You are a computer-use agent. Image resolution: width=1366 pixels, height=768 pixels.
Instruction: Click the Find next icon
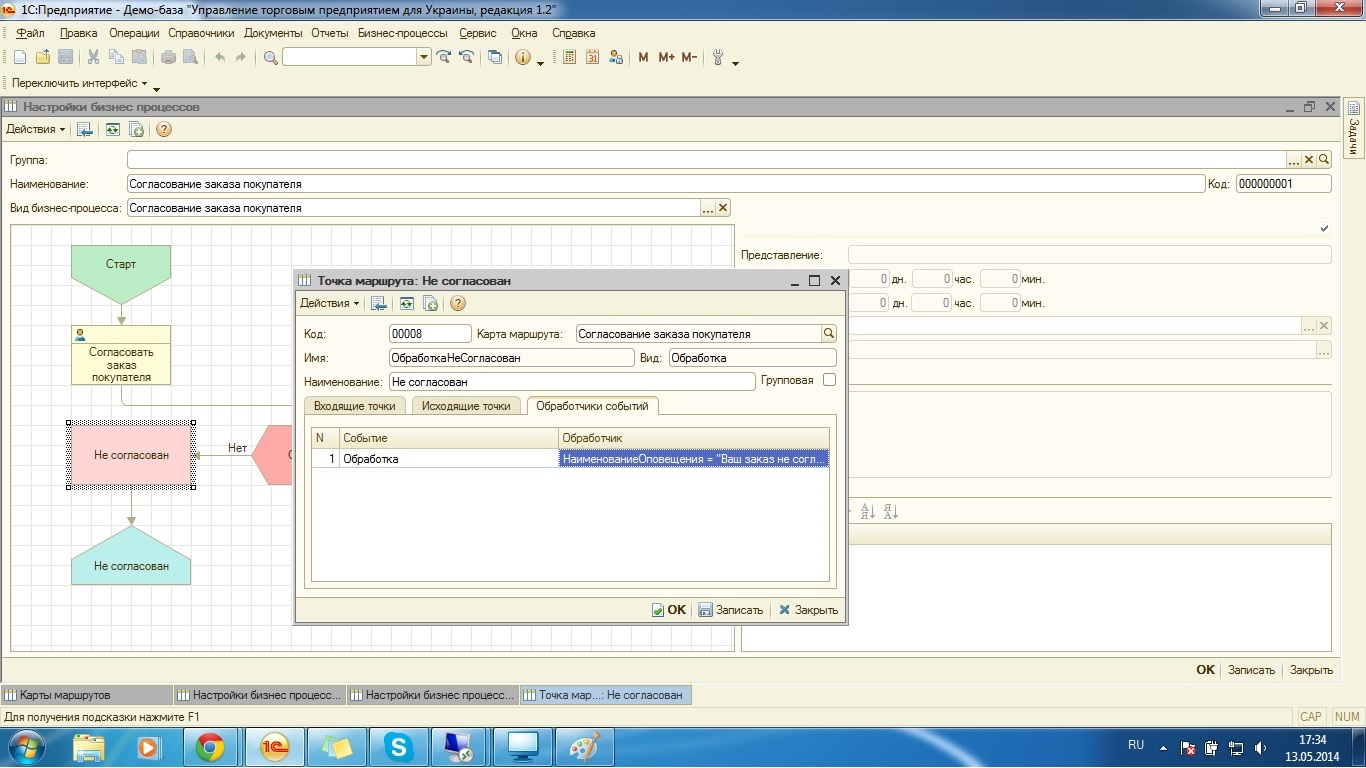point(444,57)
